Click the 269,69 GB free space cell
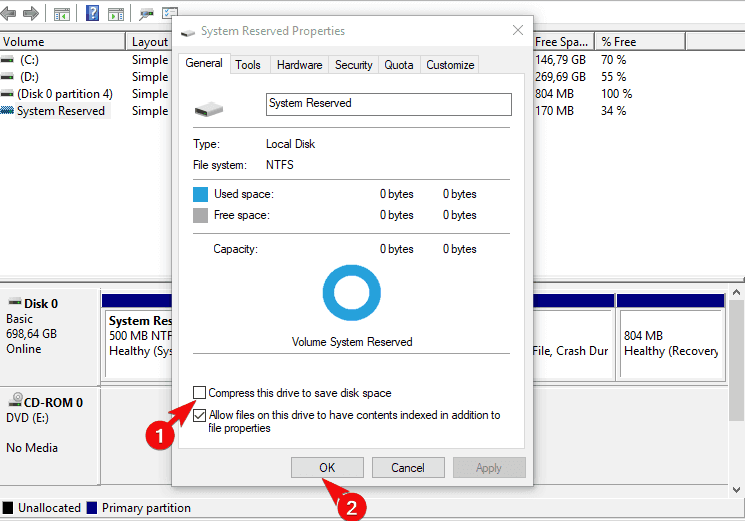 tap(561, 77)
